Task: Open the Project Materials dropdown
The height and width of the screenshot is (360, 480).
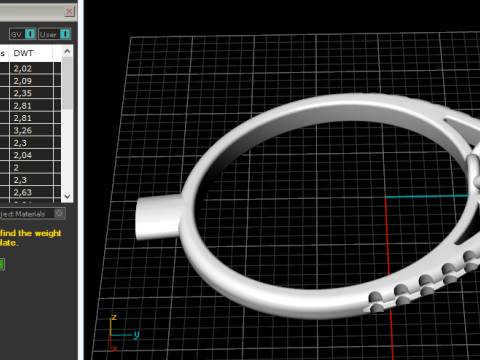Action: pyautogui.click(x=32, y=214)
